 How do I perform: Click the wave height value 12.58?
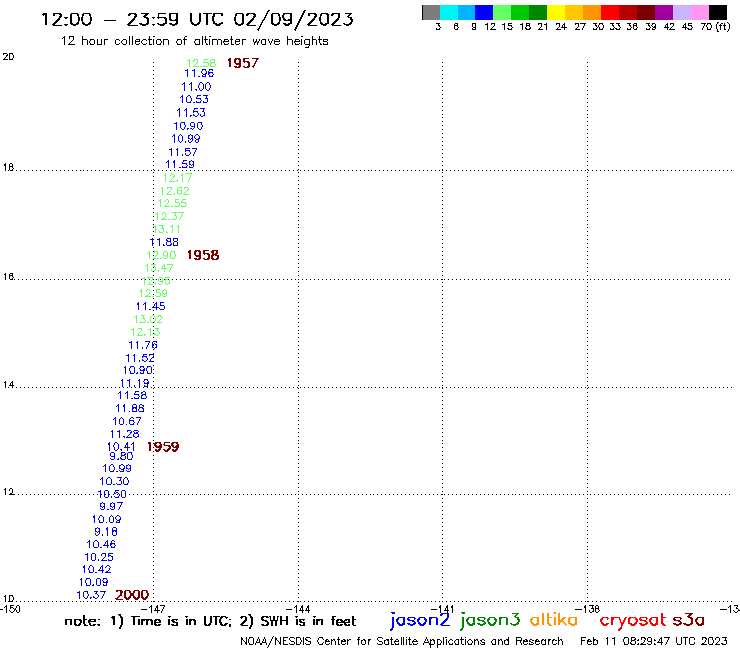point(201,63)
